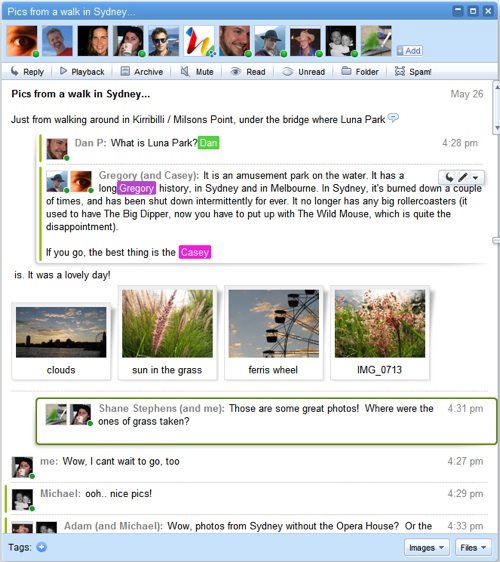
Task: Archive this wave
Action: (x=142, y=72)
